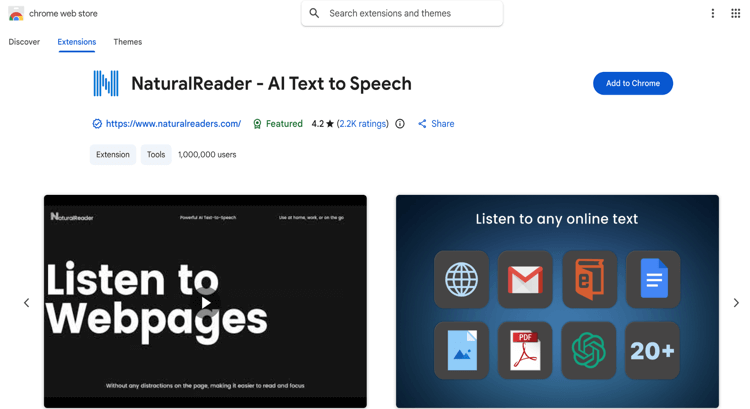Click the 4.2 star rating
Viewport: 750px width, 409px height.
click(322, 124)
